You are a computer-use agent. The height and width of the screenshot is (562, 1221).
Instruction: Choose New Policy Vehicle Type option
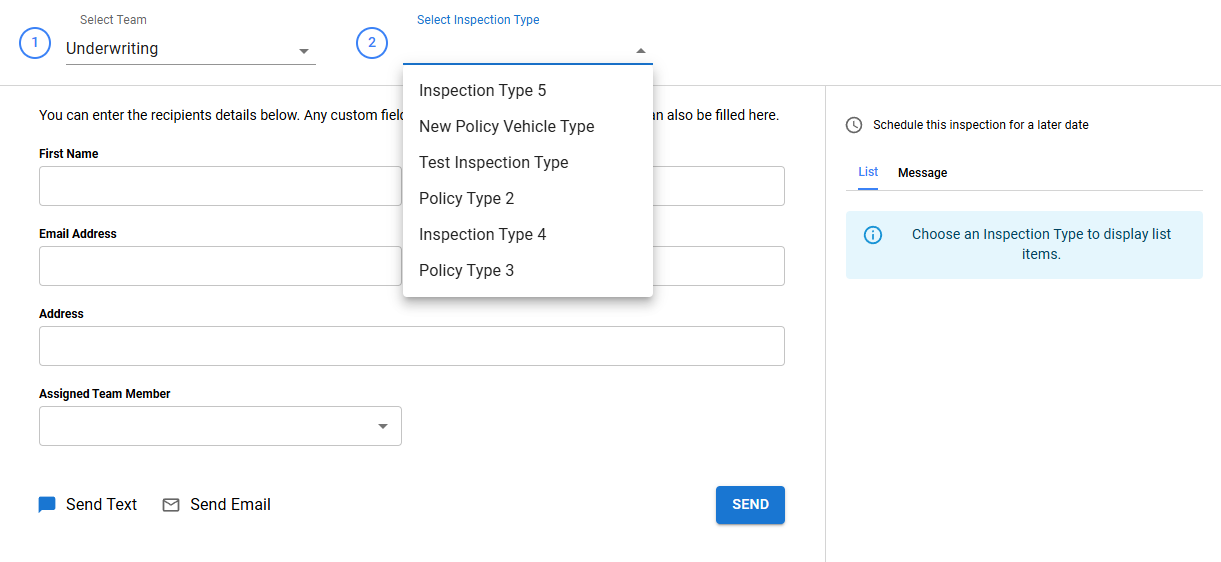528,127
